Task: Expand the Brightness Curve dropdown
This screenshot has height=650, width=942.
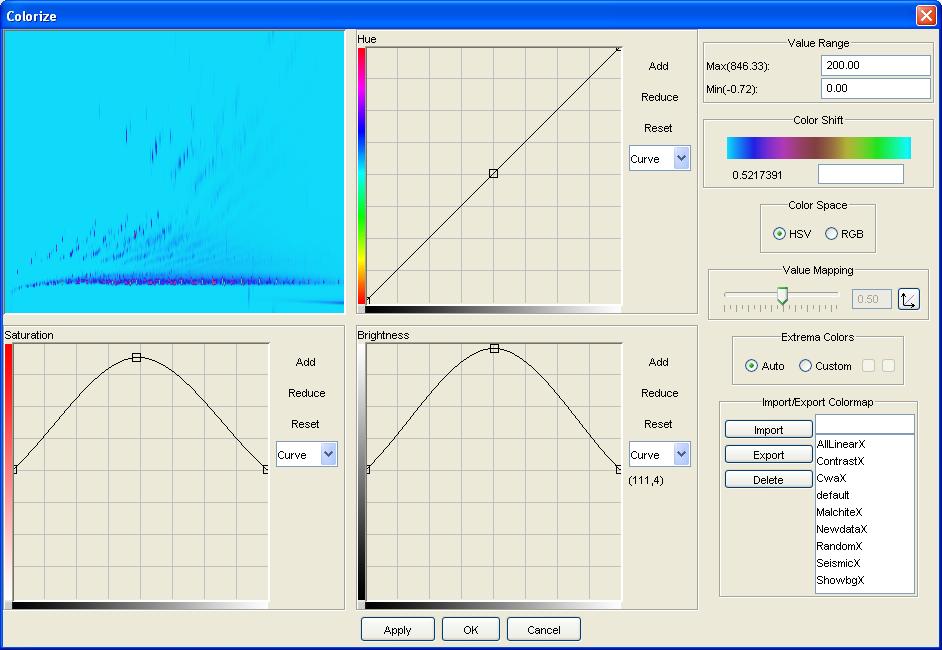Action: click(659, 454)
